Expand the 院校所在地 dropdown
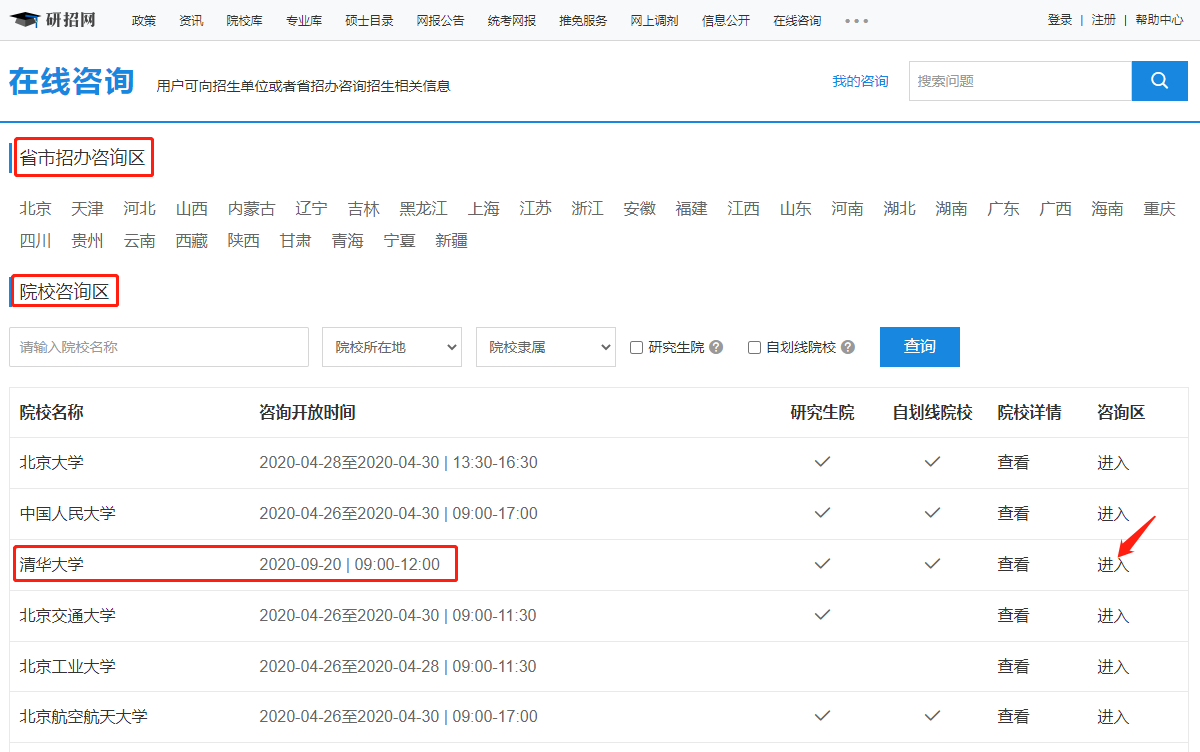1200x752 pixels. [x=392, y=347]
